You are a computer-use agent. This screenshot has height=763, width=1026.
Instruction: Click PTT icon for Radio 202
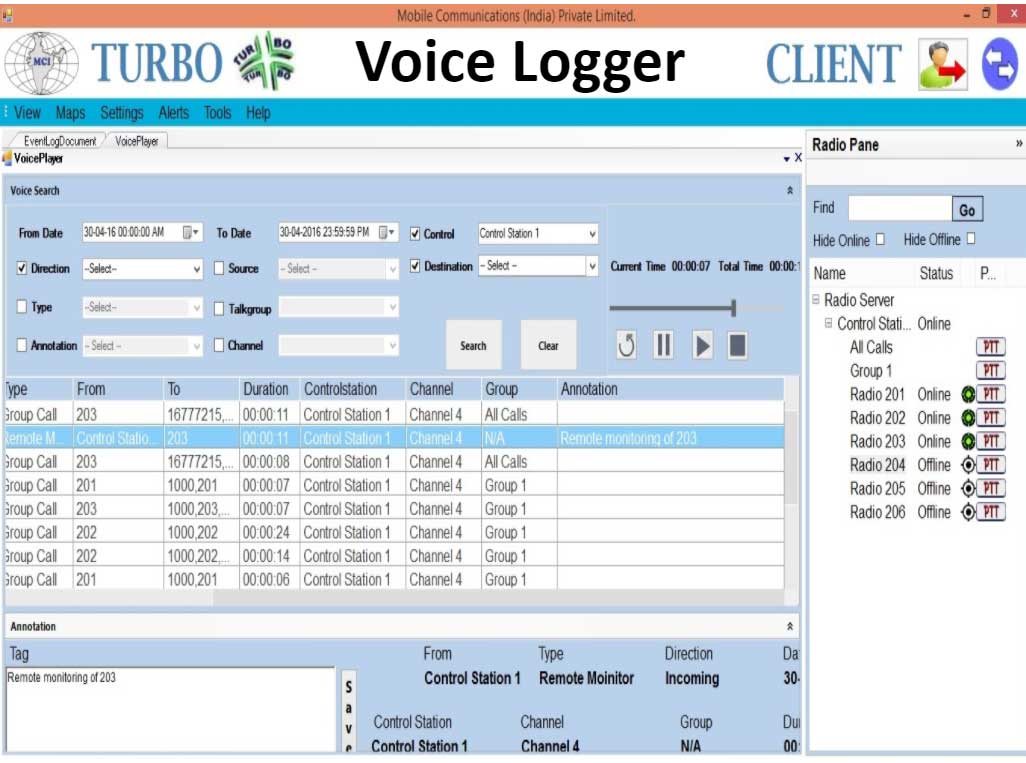pyautogui.click(x=991, y=417)
